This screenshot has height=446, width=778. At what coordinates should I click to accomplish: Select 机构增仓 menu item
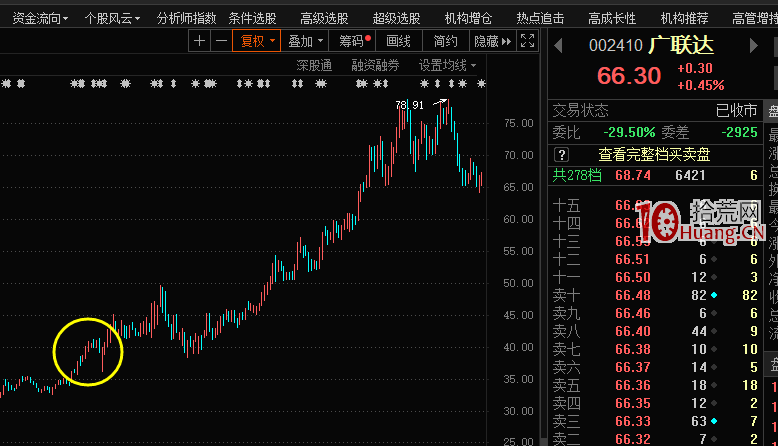coord(468,18)
